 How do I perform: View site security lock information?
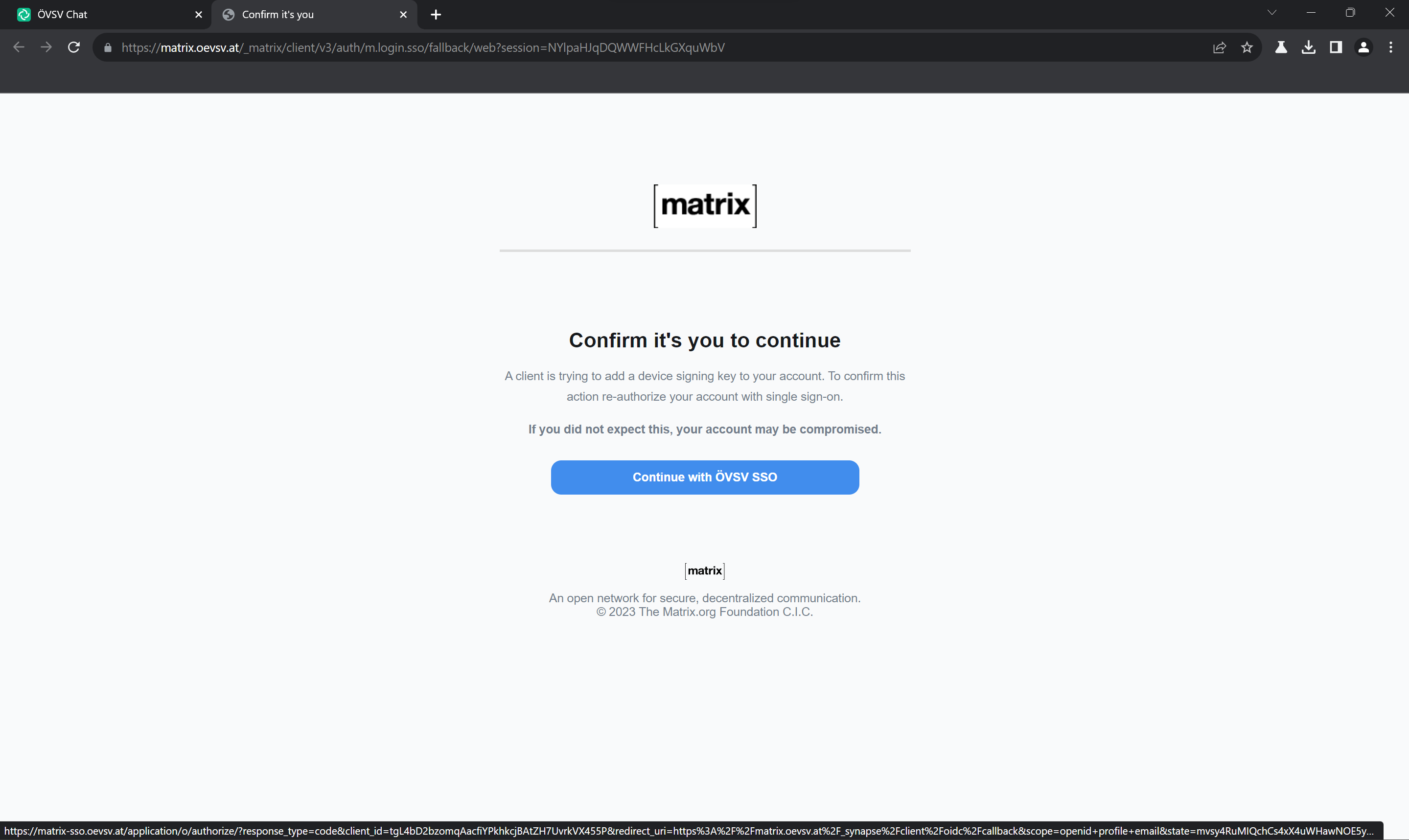[x=108, y=47]
